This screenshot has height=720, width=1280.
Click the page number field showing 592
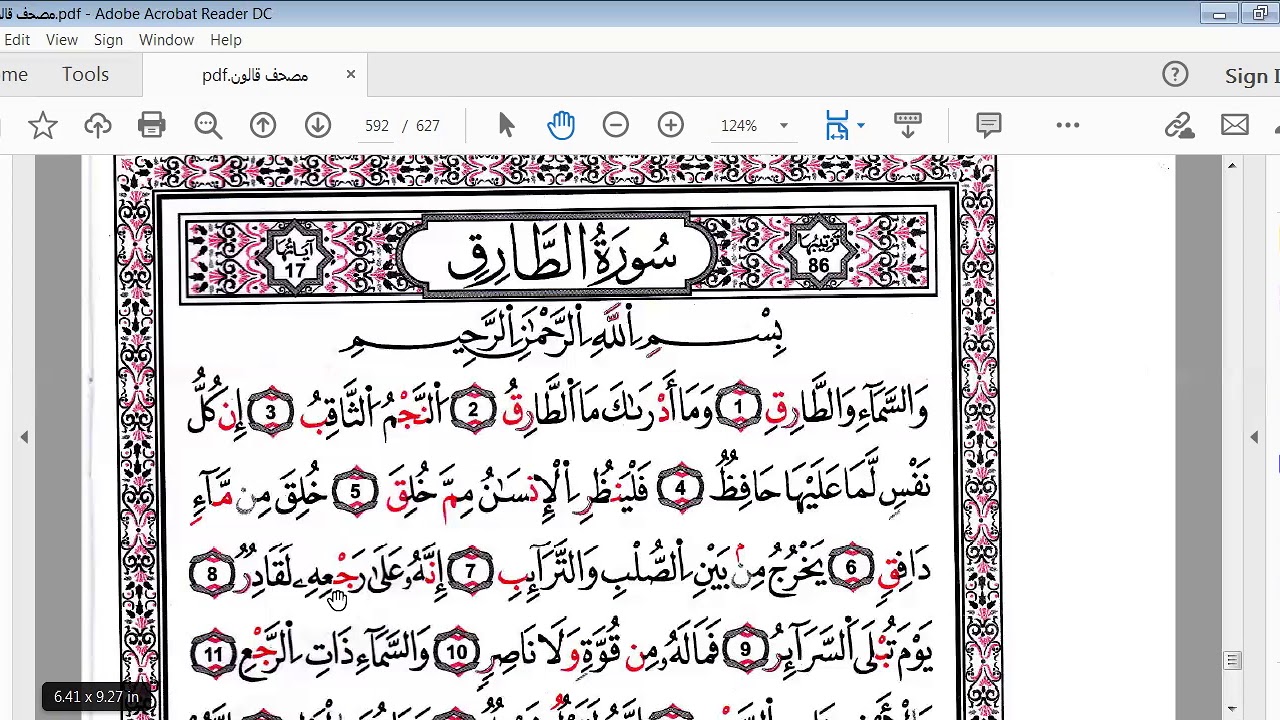point(377,126)
